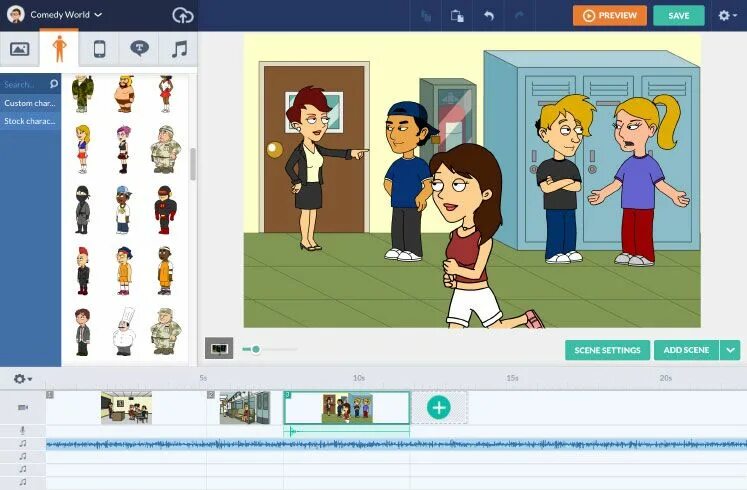Pick the camouflage soldier character at top
Image resolution: width=747 pixels, height=490 pixels.
[x=82, y=93]
